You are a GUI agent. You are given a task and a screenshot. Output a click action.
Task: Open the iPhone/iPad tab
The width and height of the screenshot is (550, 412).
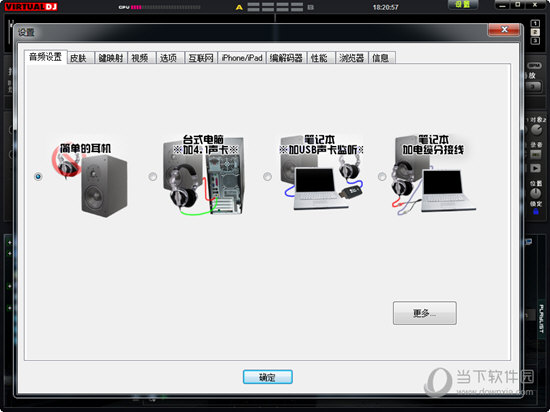[x=242, y=58]
